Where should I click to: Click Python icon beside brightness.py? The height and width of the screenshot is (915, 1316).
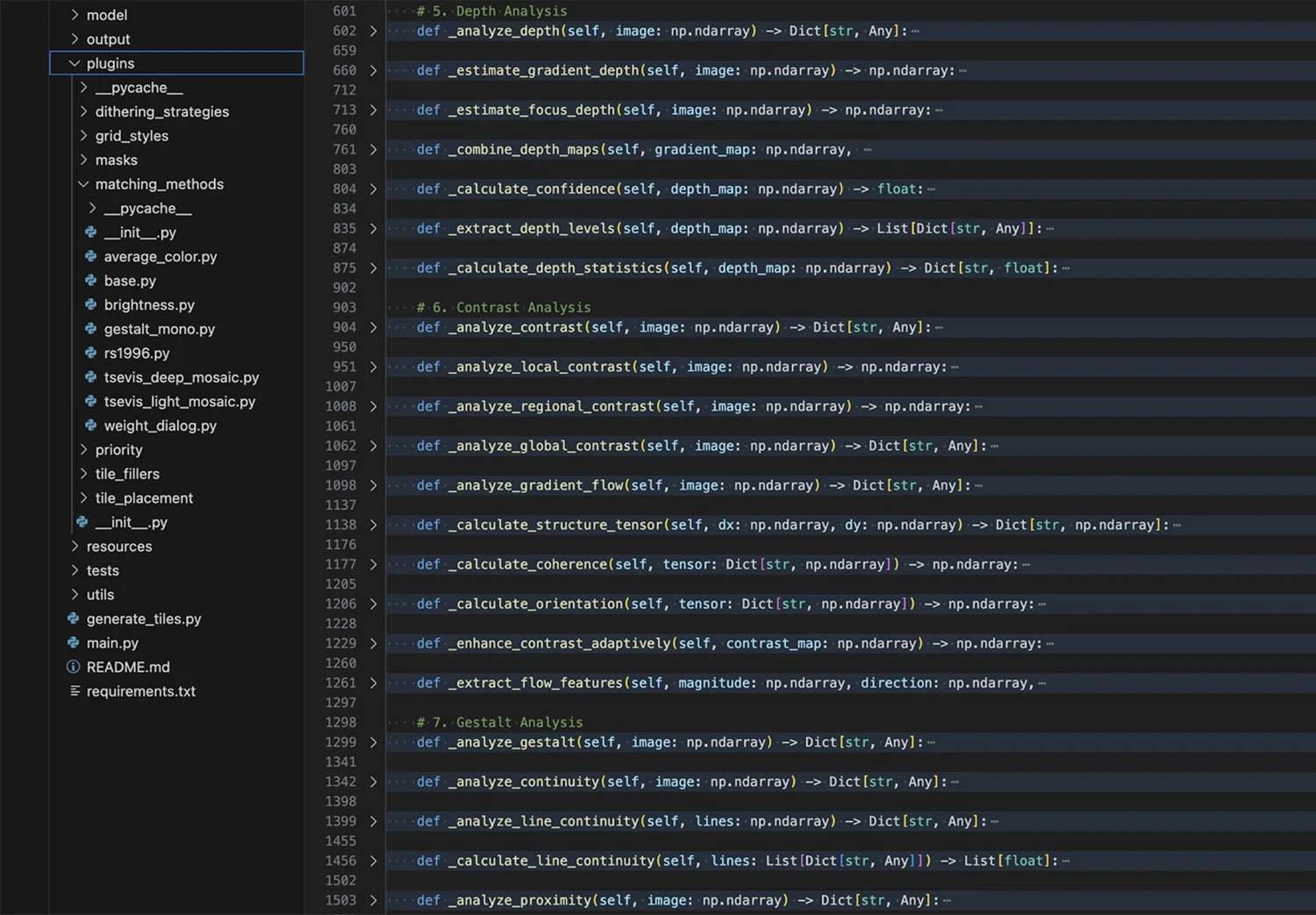(x=90, y=304)
